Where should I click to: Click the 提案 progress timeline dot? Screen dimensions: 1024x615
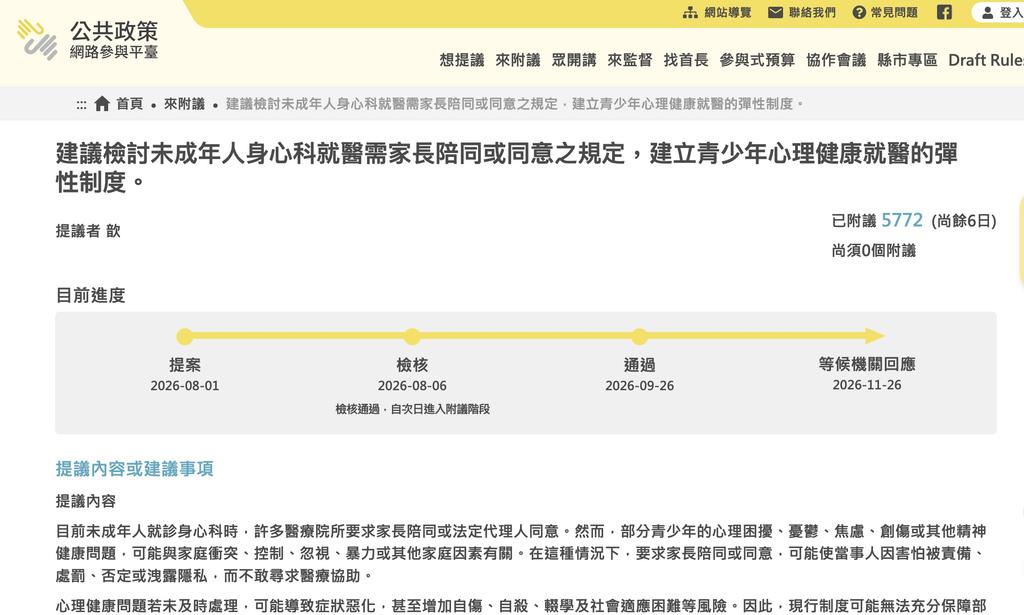pyautogui.click(x=185, y=336)
